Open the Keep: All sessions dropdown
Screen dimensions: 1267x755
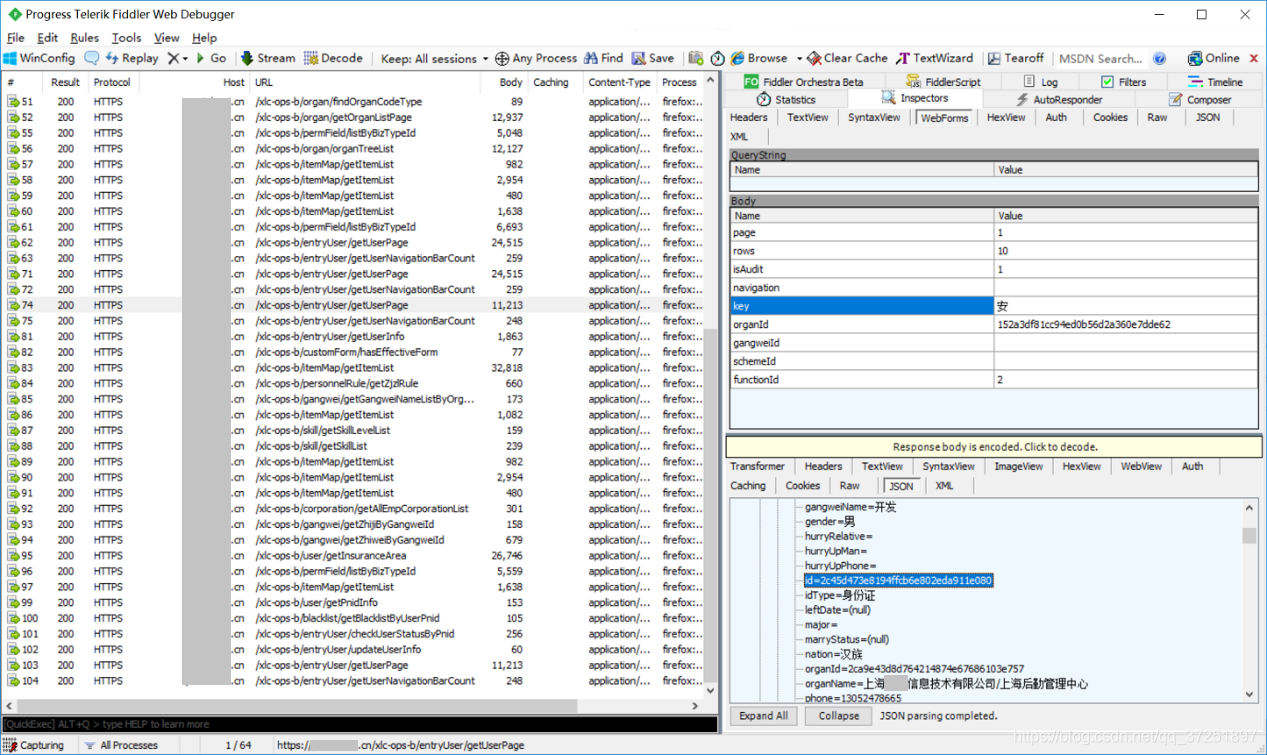tap(435, 58)
